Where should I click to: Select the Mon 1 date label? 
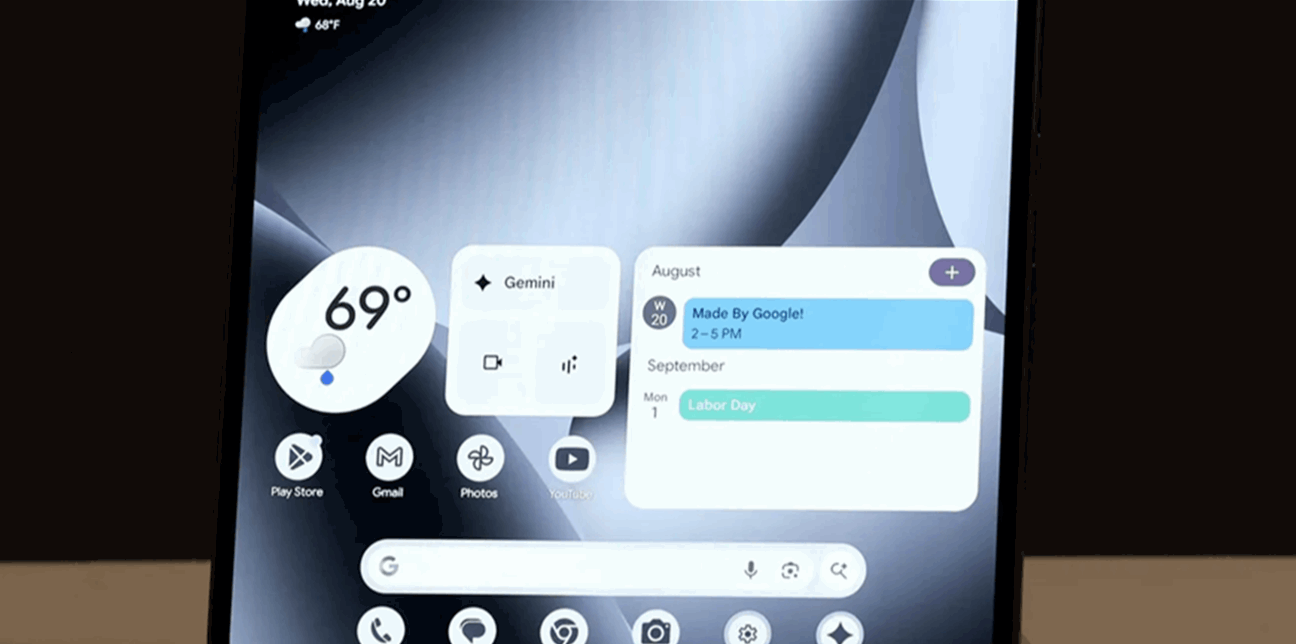click(x=656, y=405)
